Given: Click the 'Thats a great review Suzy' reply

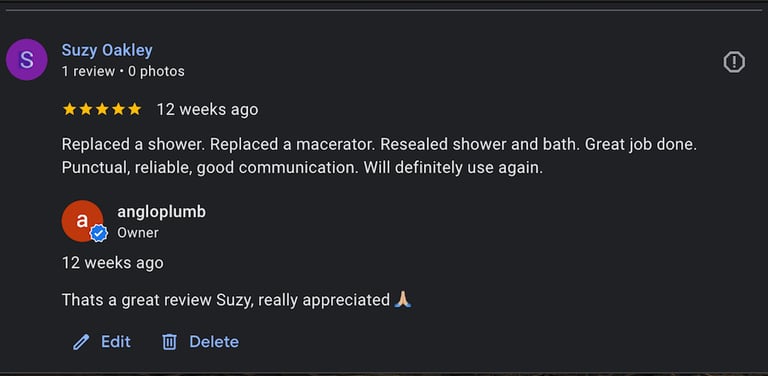Looking at the screenshot, I should [x=226, y=300].
